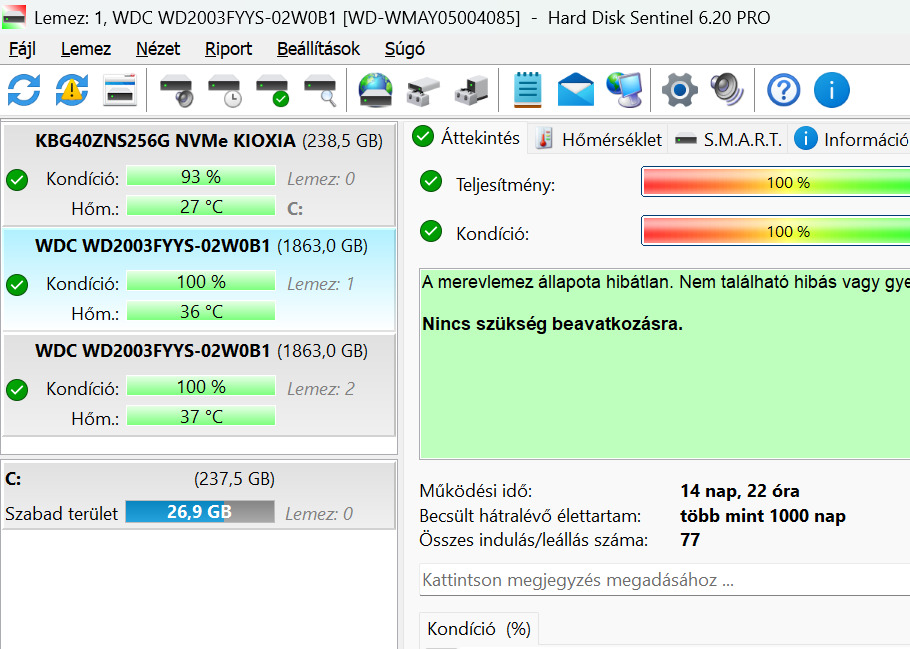Open the Beállítások menu
The height and width of the screenshot is (649, 910).
tap(318, 49)
